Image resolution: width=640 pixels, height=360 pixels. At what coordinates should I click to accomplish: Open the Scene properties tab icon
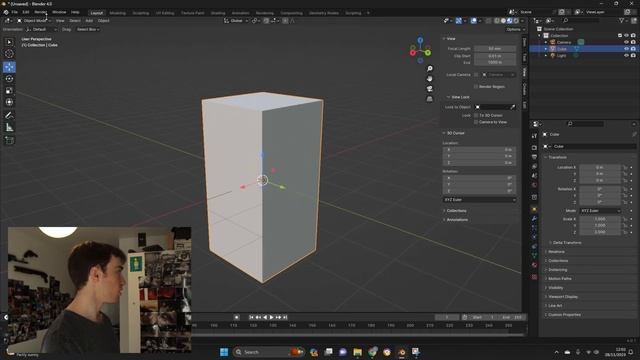tap(534, 176)
